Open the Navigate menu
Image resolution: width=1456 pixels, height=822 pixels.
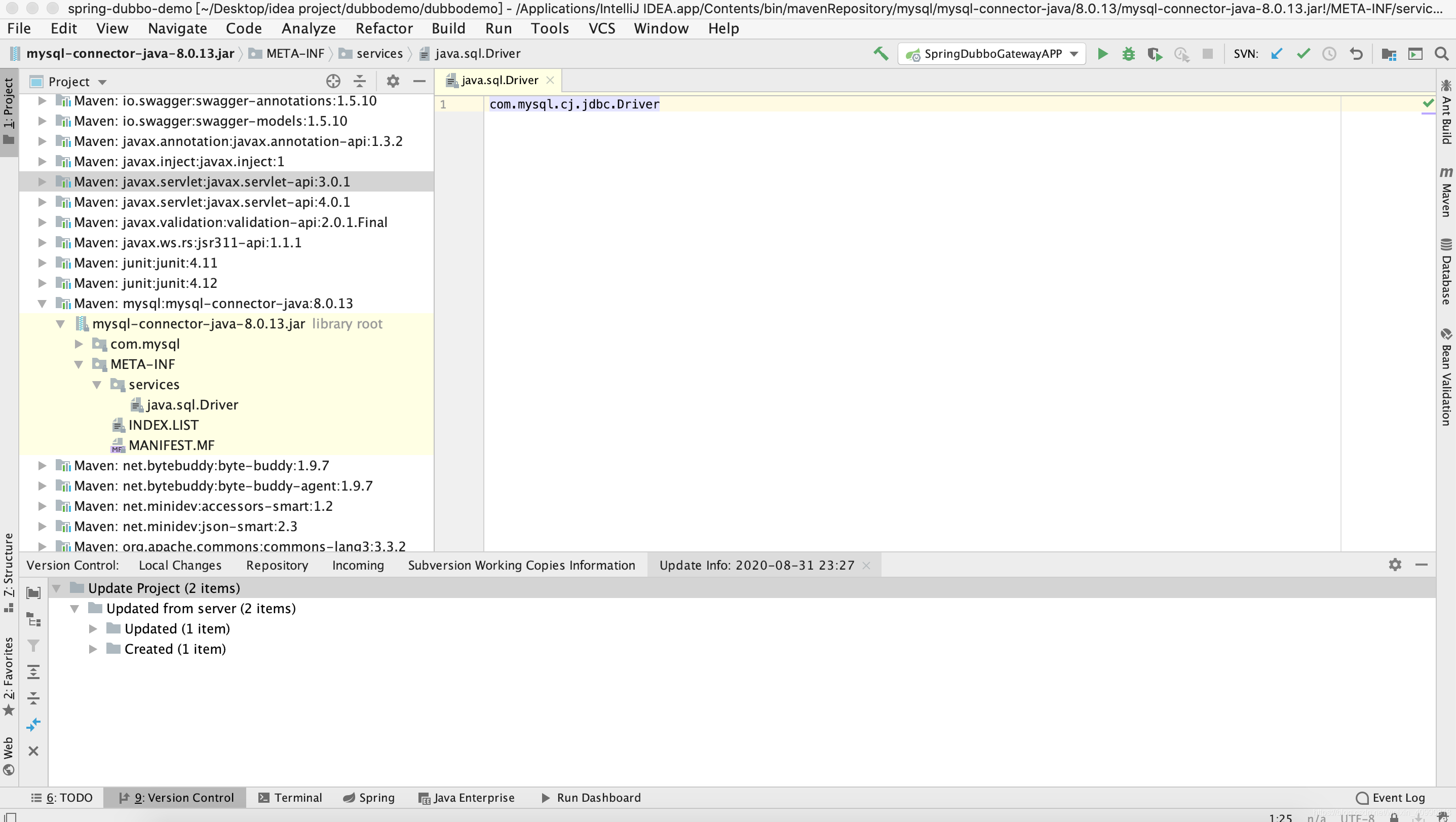(x=177, y=27)
